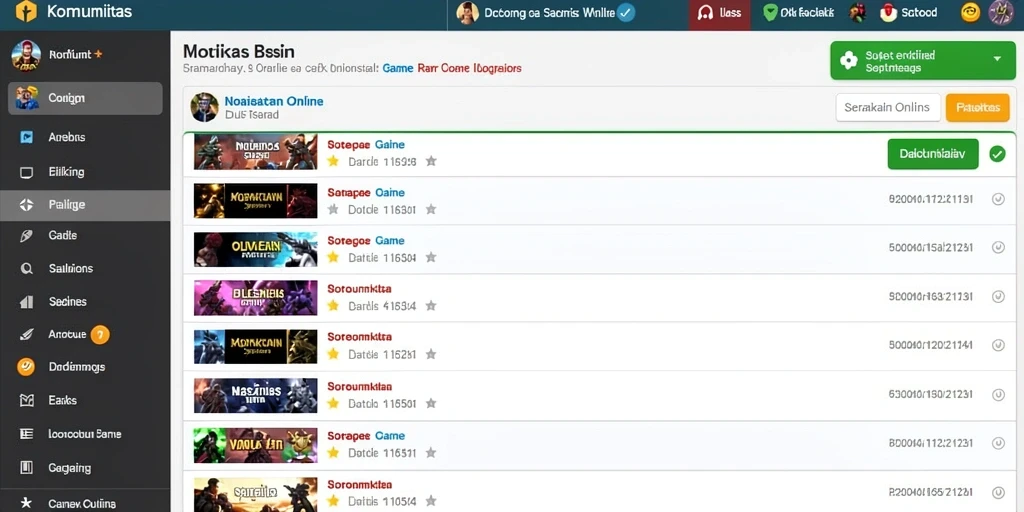Toggle the round check on second game row
Screen dimensions: 1024x512
tap(998, 199)
